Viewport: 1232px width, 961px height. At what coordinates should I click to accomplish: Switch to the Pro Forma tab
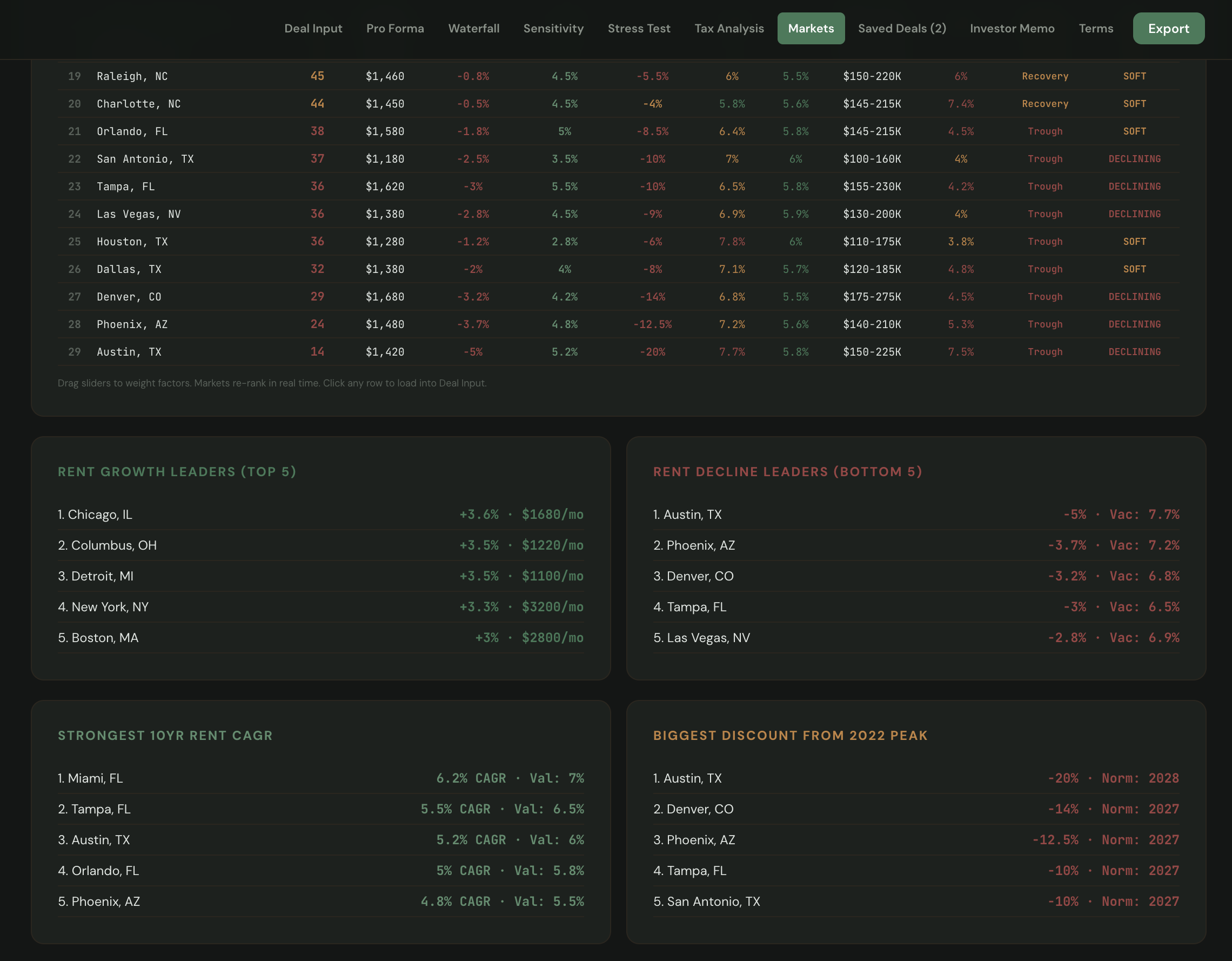[395, 28]
